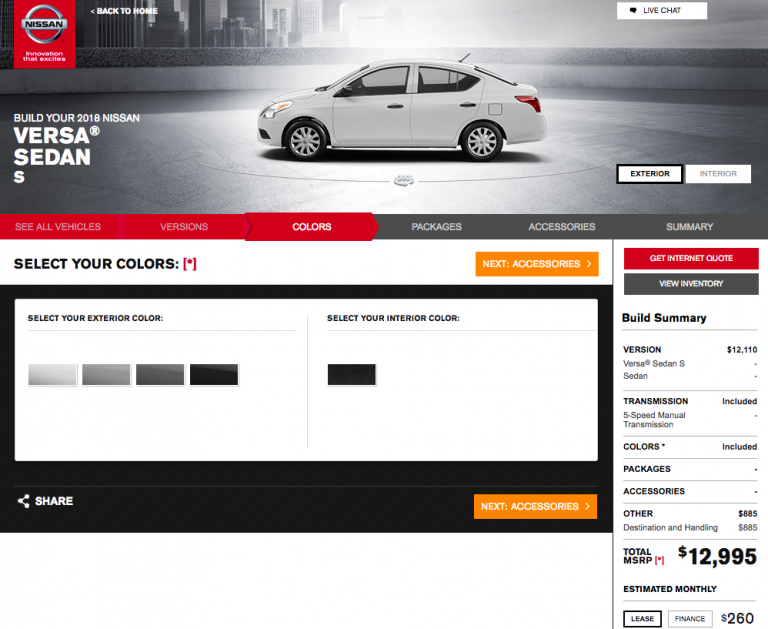Click Get Internet Quote
Screen dimensions: 768x629
[x=691, y=258]
